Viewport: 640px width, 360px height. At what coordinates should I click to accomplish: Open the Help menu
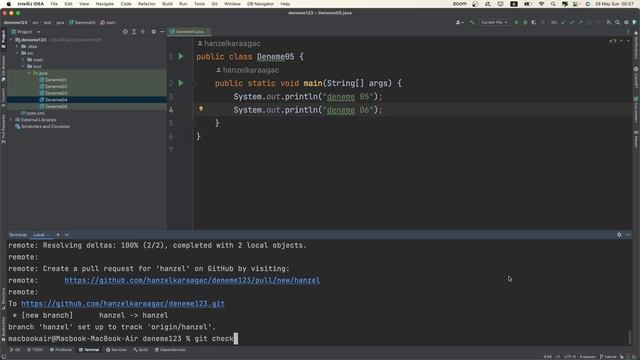[285, 4]
